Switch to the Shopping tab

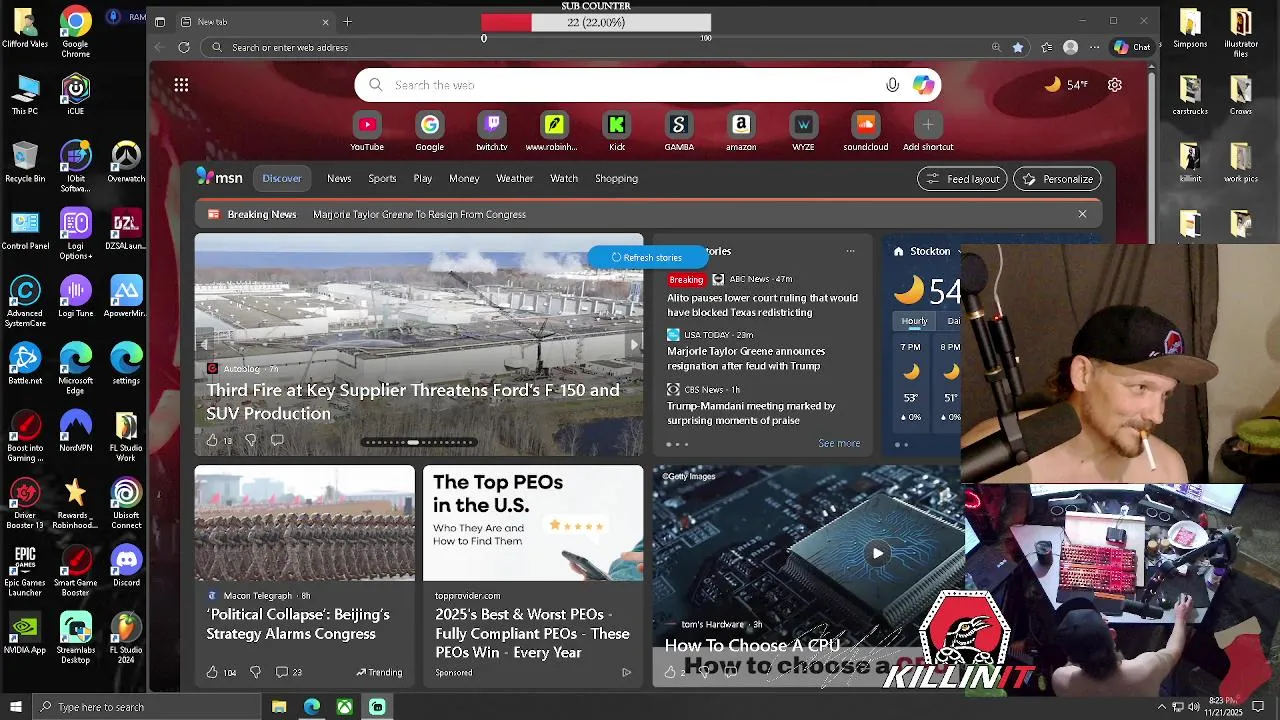tap(616, 178)
